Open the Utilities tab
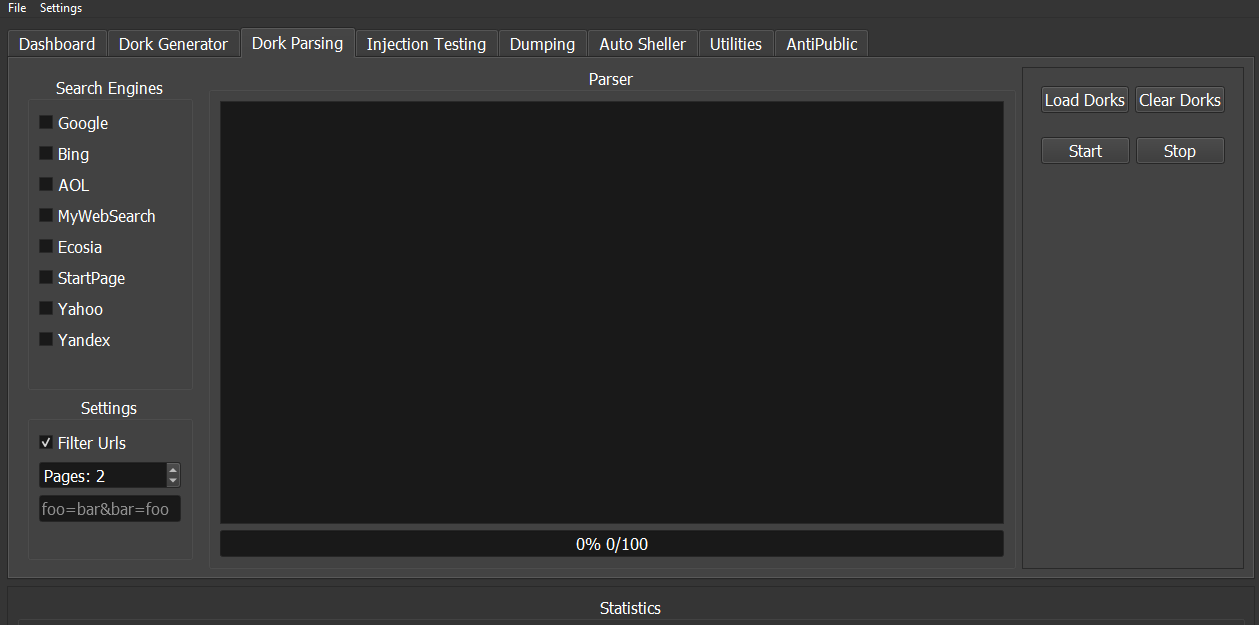The height and width of the screenshot is (625, 1259). click(x=735, y=44)
